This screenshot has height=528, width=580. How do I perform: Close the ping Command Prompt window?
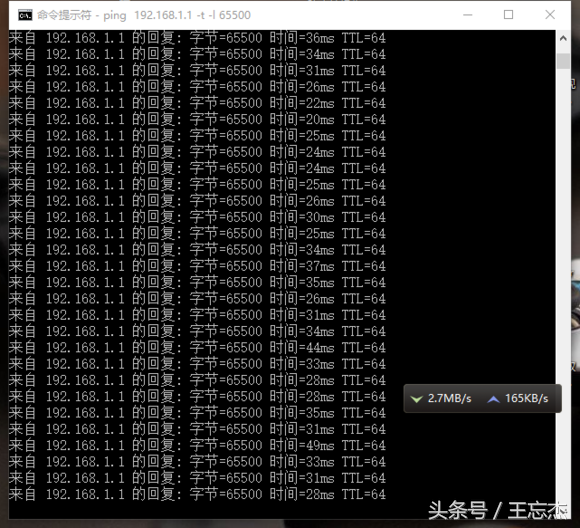(550, 15)
